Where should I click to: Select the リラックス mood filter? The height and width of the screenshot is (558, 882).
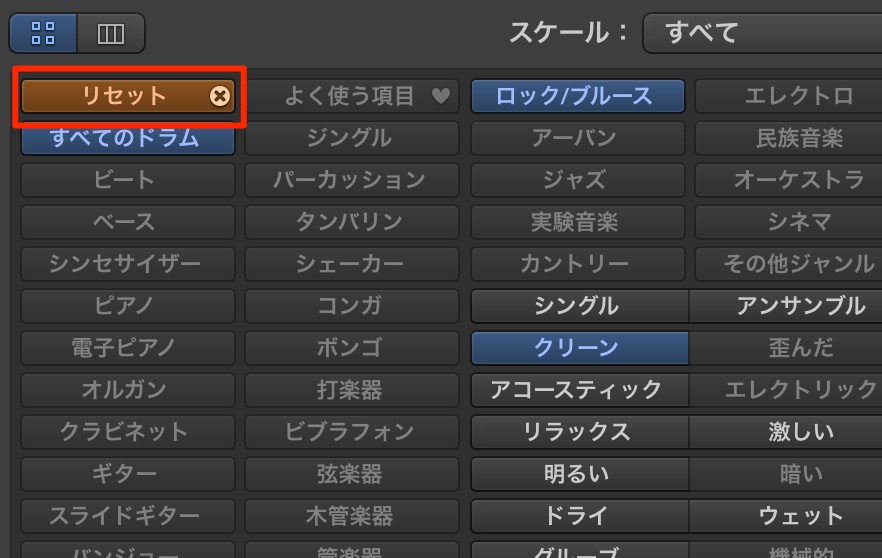pyautogui.click(x=579, y=432)
